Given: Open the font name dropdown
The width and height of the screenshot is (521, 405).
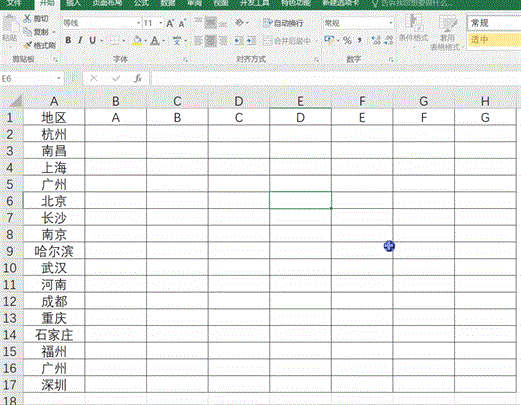Looking at the screenshot, I should point(138,23).
